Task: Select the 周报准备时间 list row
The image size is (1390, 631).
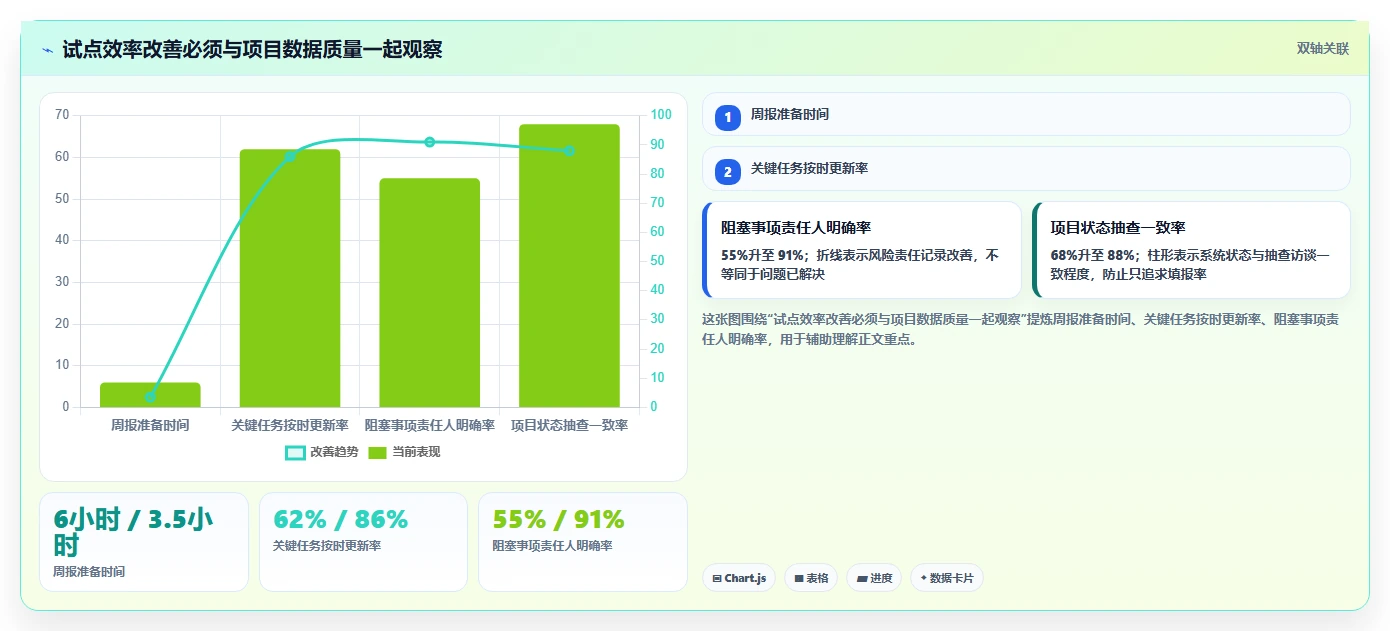Action: click(x=1026, y=114)
